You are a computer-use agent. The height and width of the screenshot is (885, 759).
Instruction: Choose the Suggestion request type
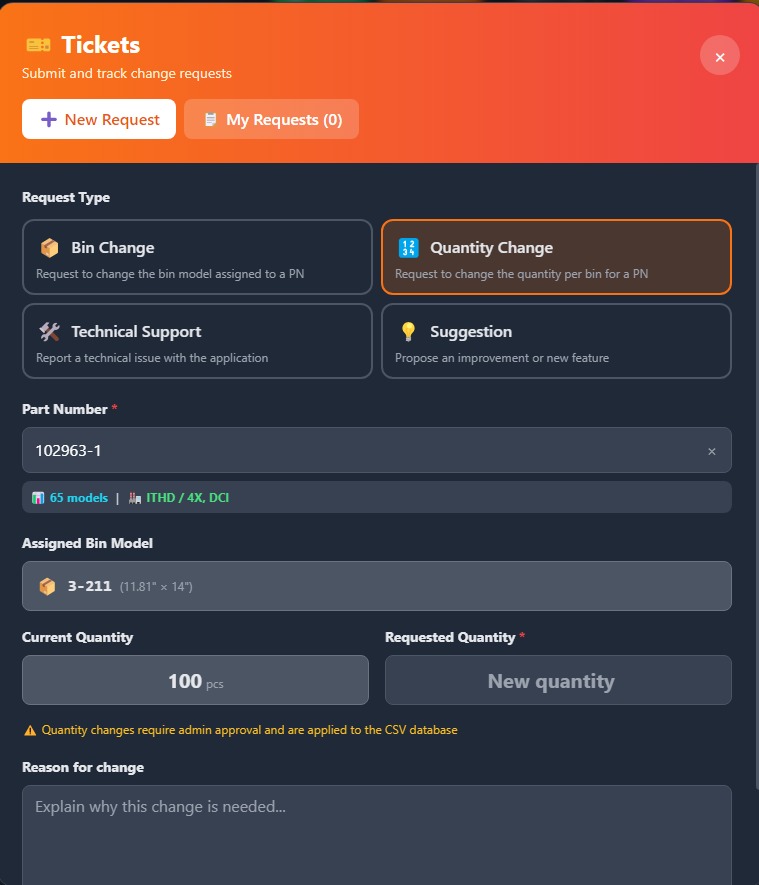[556, 342]
